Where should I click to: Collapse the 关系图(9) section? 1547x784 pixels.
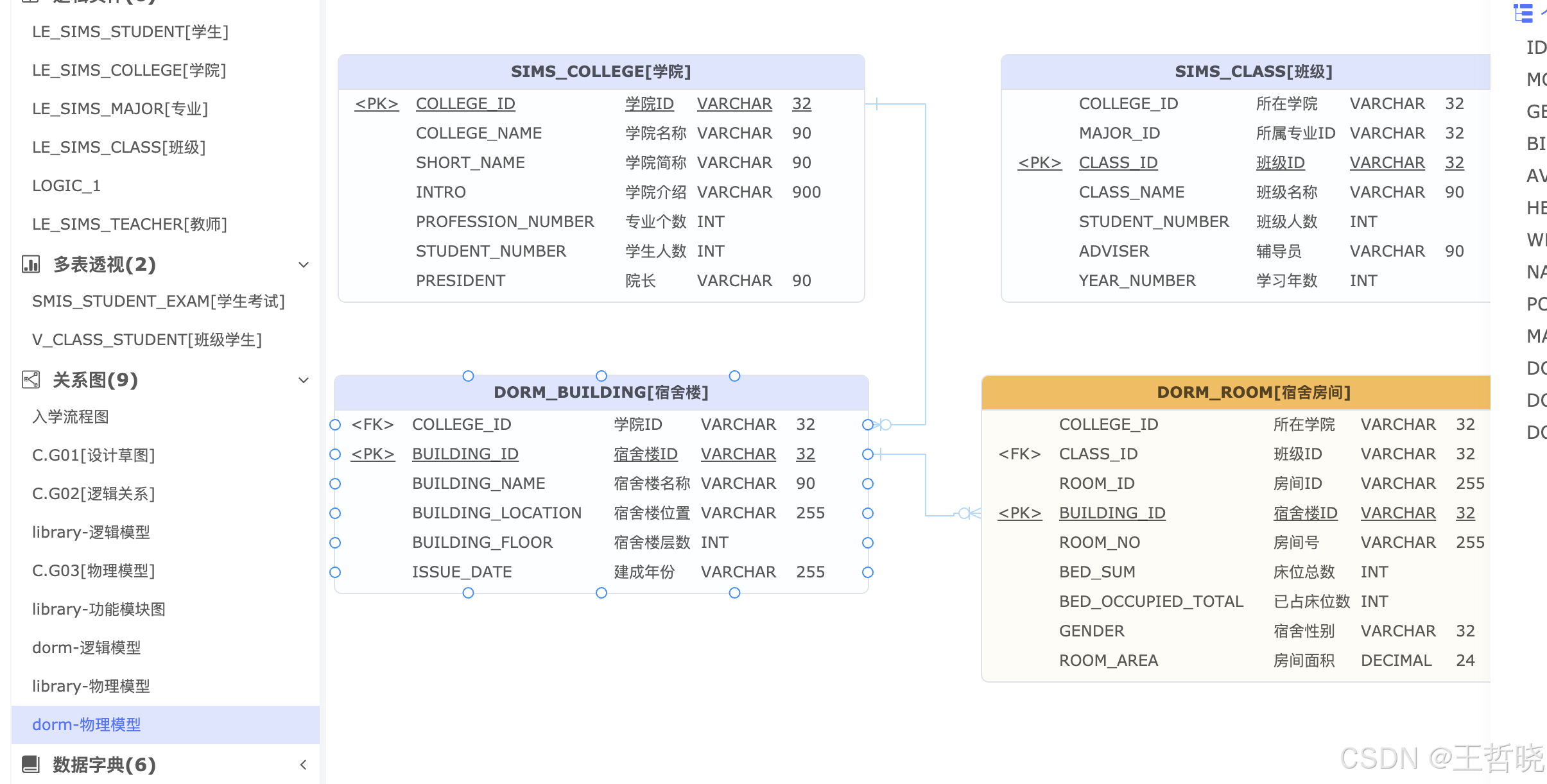click(x=304, y=380)
